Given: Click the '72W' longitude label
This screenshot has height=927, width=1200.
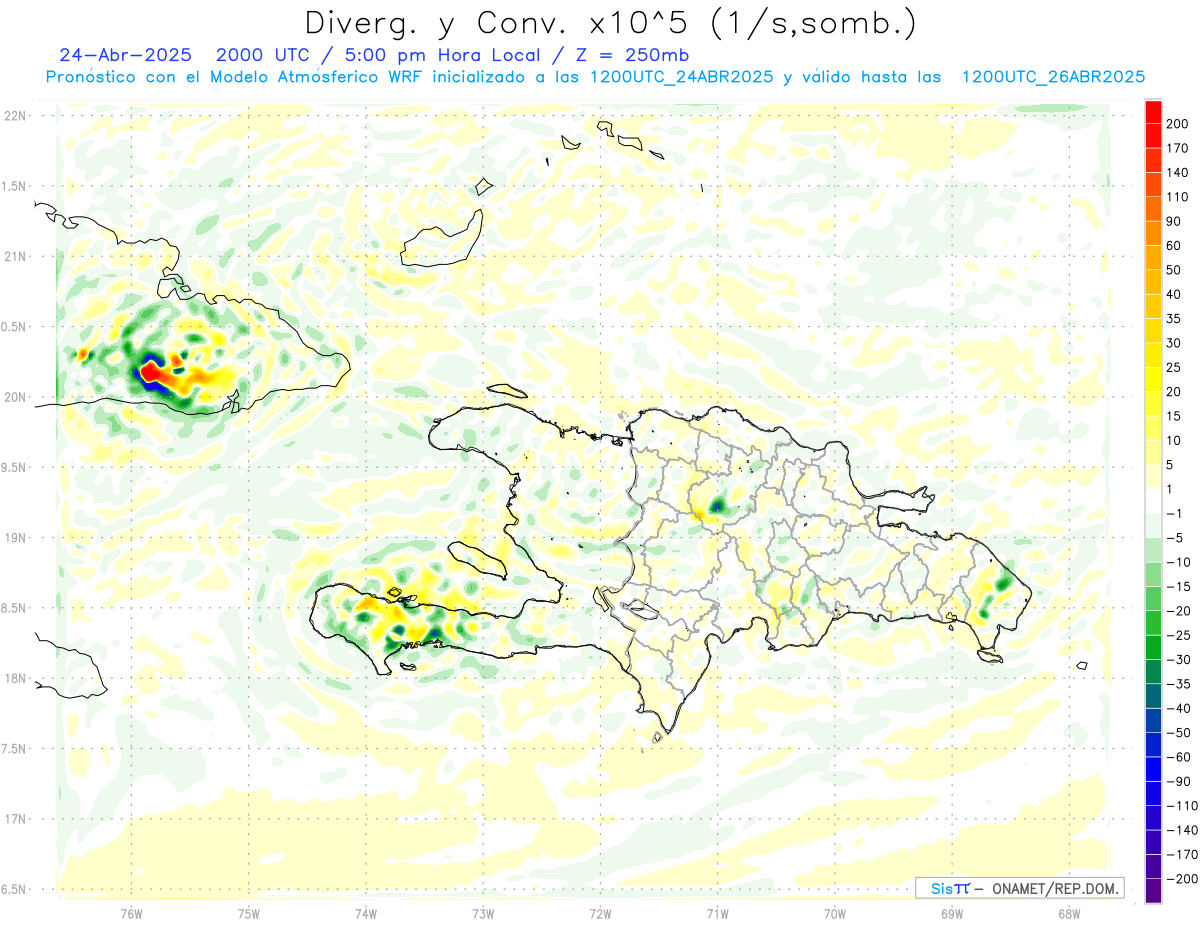Looking at the screenshot, I should [x=600, y=914].
